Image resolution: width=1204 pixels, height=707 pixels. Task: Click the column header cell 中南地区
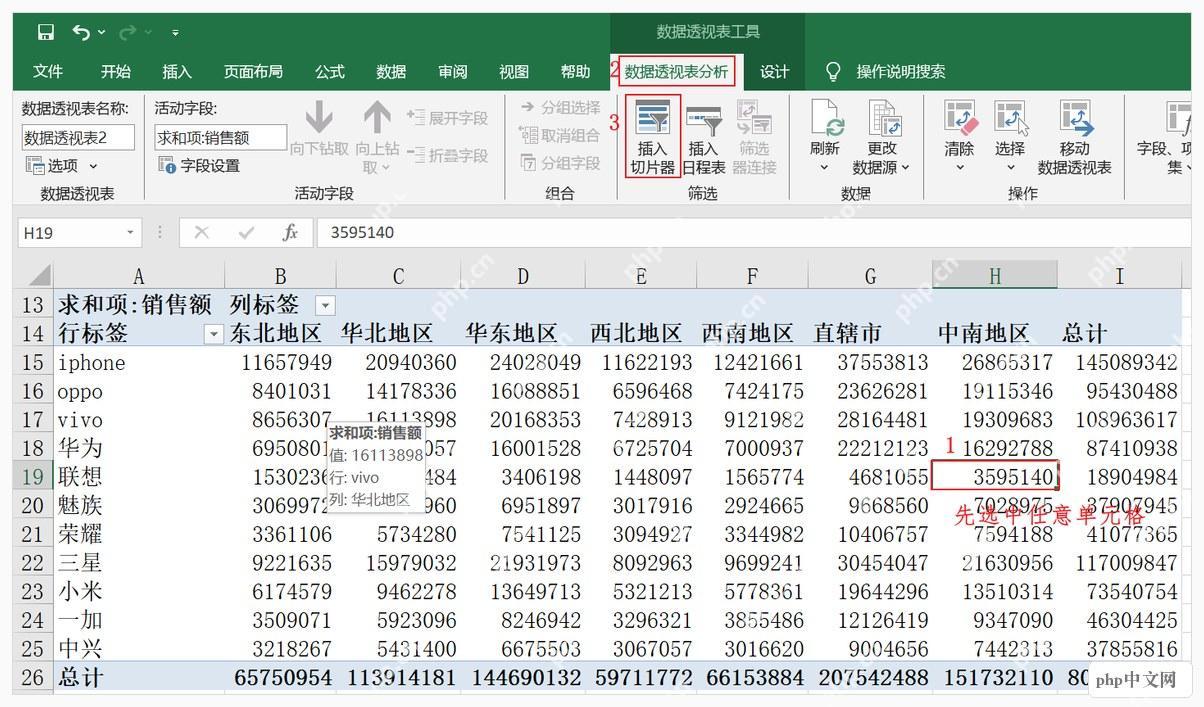pos(995,333)
